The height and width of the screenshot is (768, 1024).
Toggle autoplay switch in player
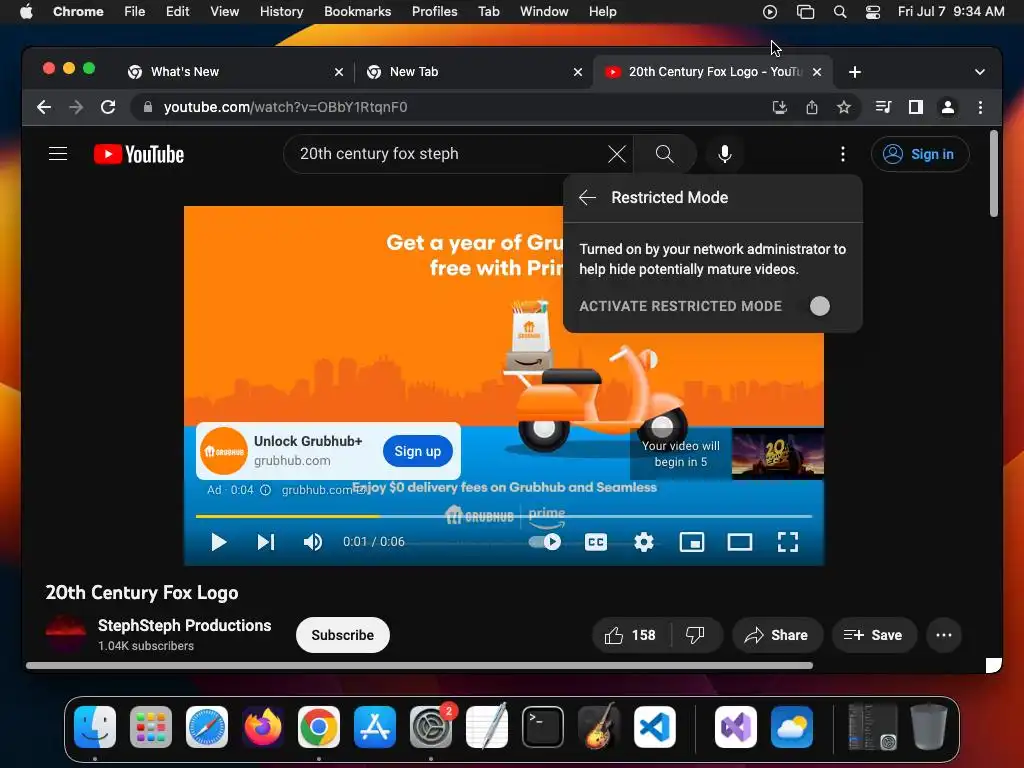tap(545, 542)
